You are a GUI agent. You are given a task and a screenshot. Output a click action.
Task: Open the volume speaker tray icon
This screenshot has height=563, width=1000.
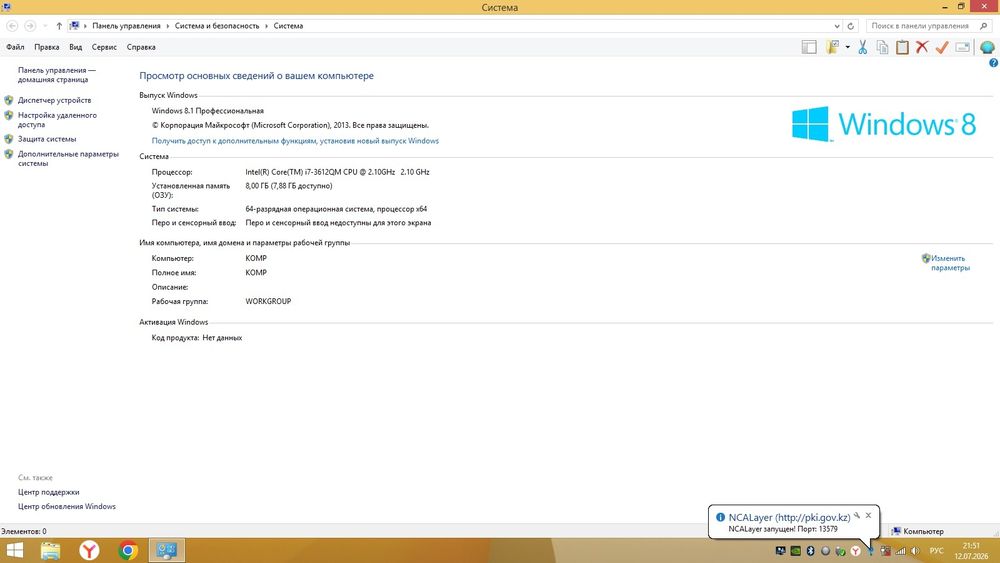915,551
